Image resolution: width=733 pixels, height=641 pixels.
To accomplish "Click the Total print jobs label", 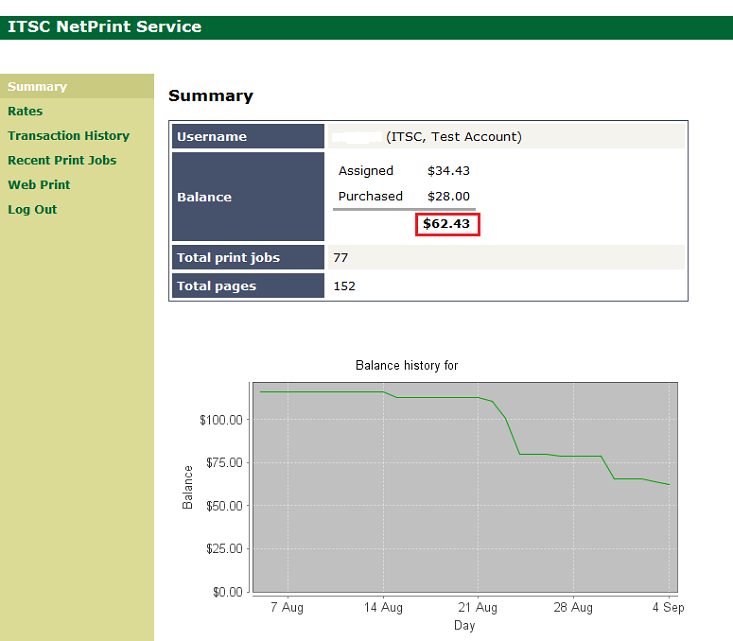I will [228, 258].
